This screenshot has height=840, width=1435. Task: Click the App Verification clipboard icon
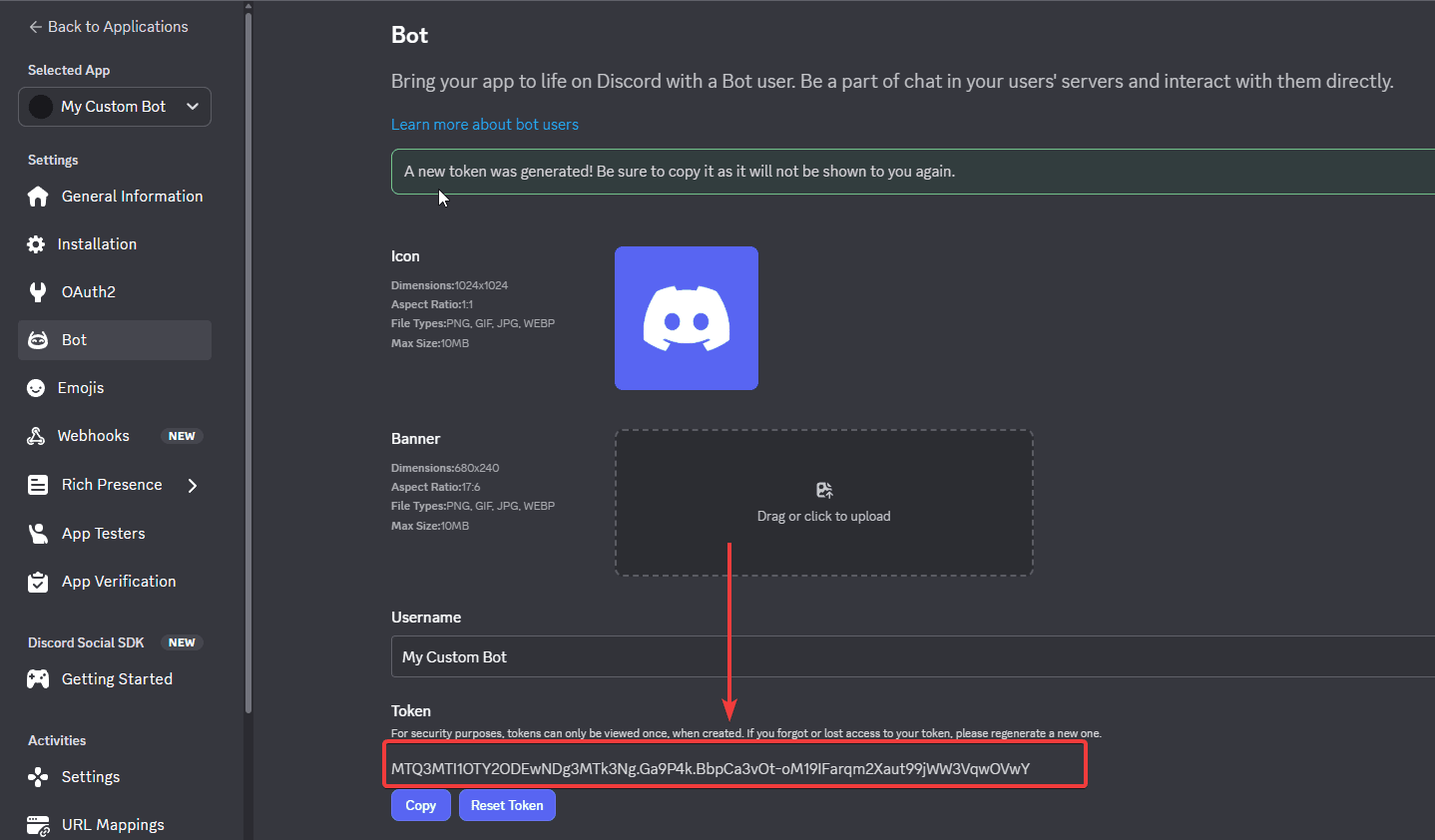(x=38, y=582)
